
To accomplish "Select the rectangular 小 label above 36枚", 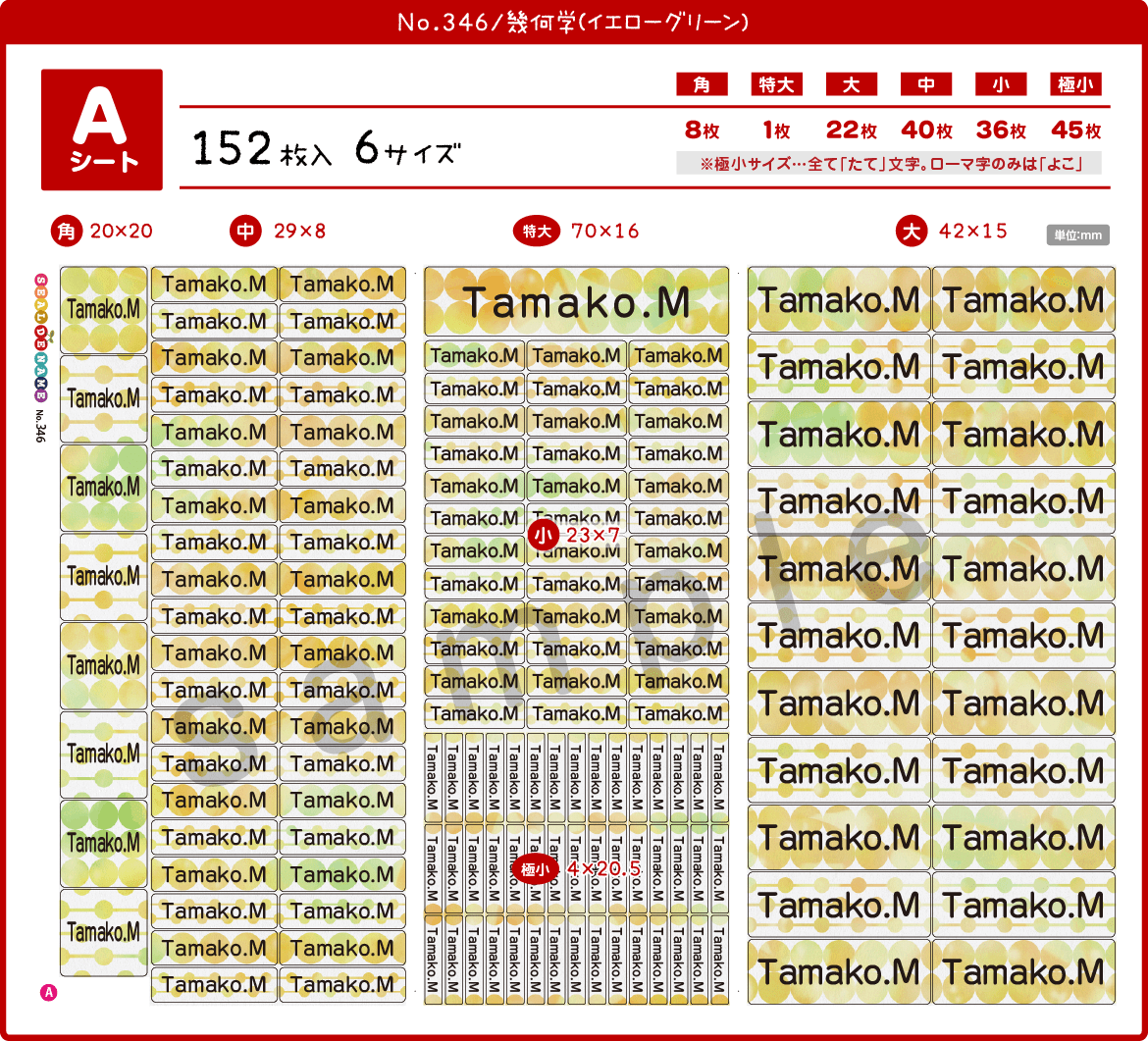I will pos(1001,84).
